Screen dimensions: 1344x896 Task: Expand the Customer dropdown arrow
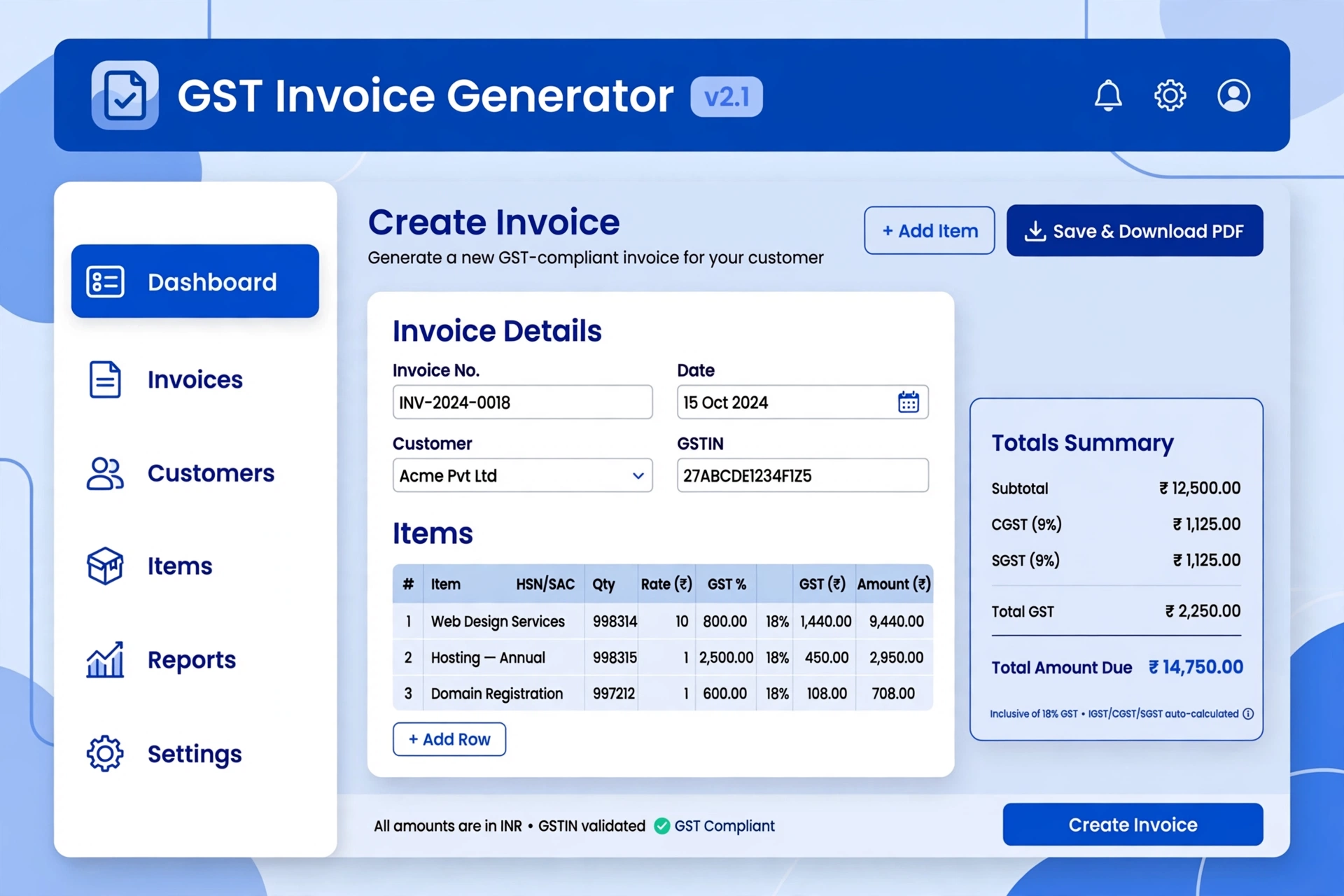coord(638,475)
